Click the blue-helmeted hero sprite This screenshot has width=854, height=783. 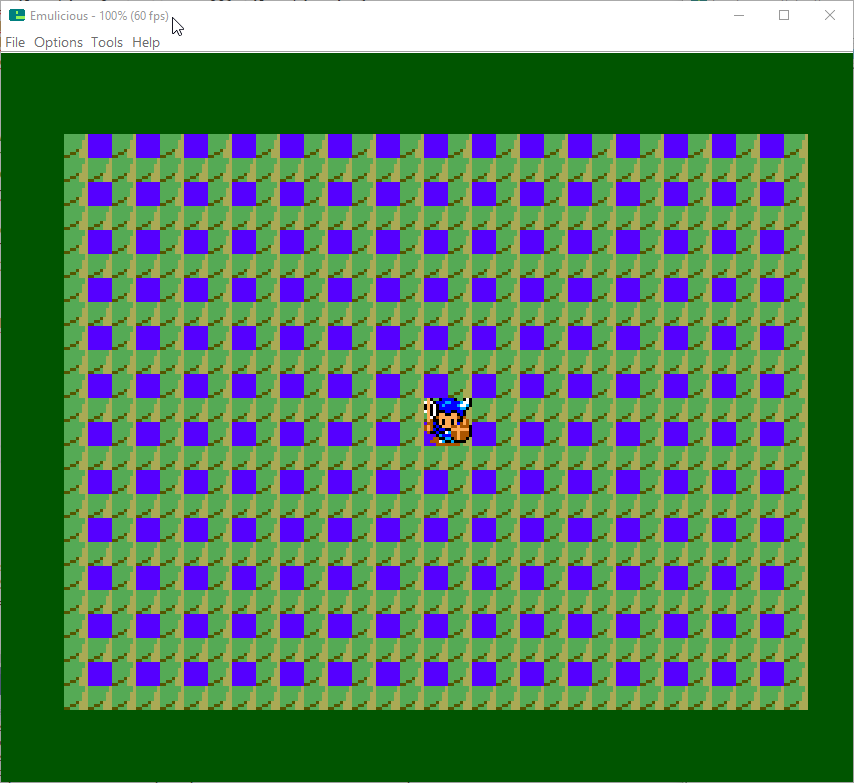[447, 421]
